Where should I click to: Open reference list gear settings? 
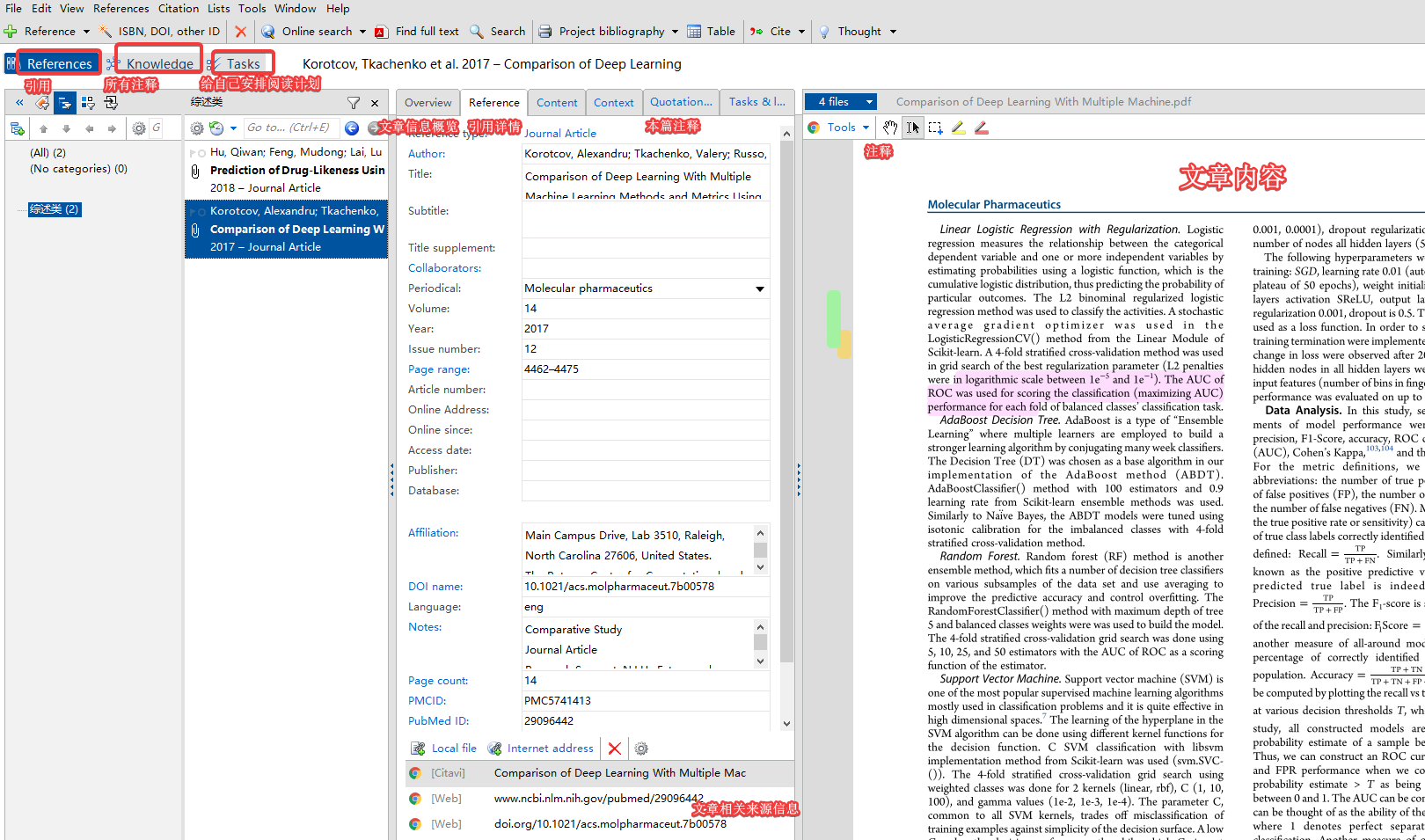pos(197,128)
